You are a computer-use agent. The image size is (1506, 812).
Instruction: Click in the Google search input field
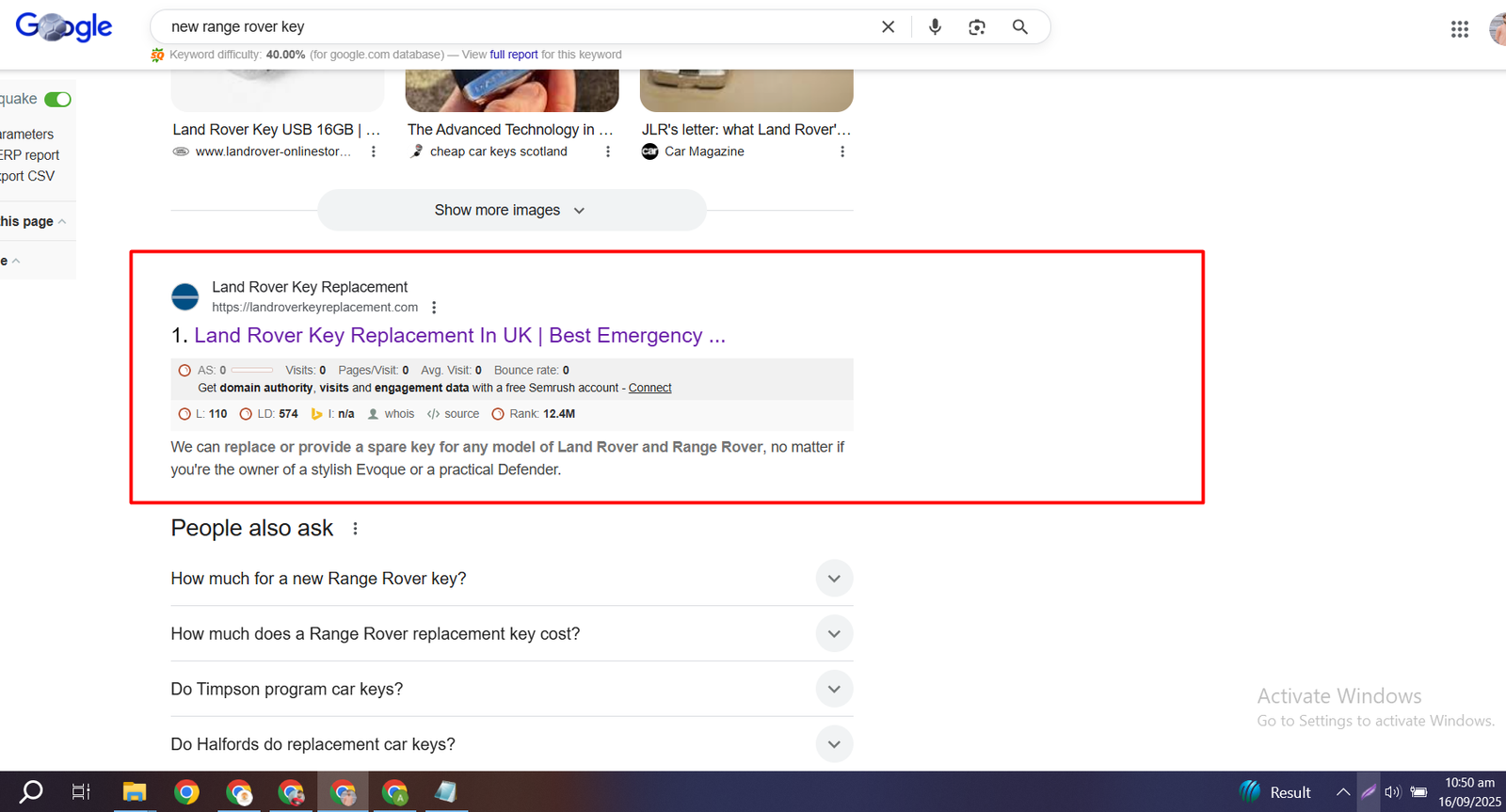click(518, 27)
